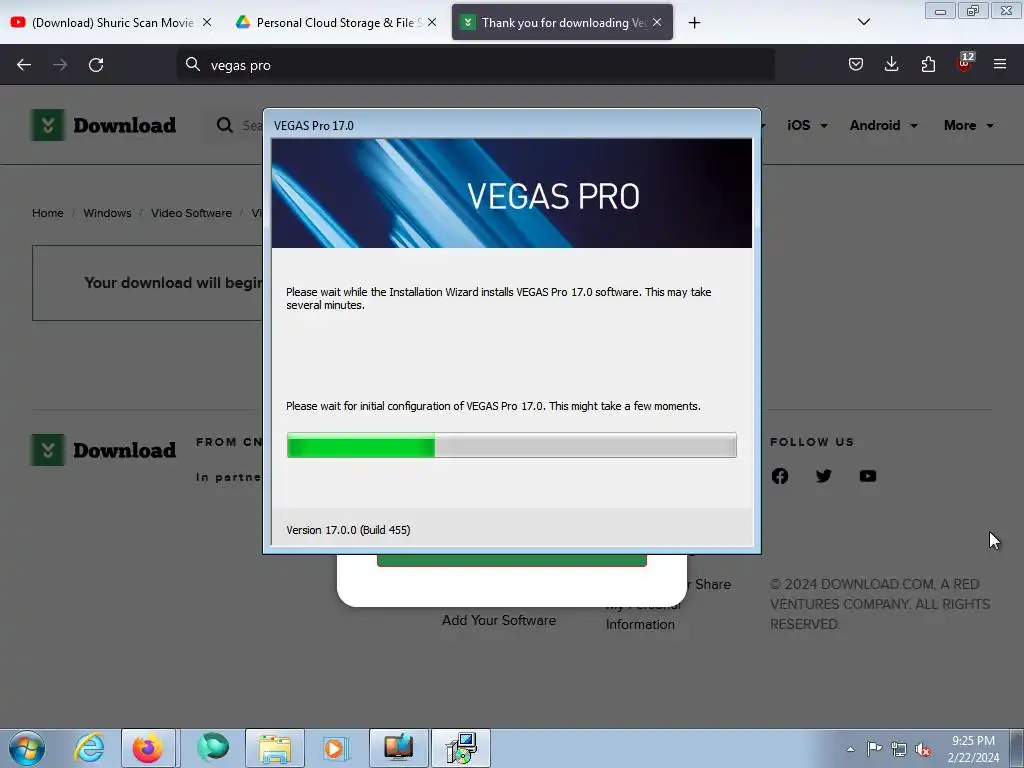Click the VEGAS Pro installer progress bar
Viewport: 1024px width, 768px height.
511,445
